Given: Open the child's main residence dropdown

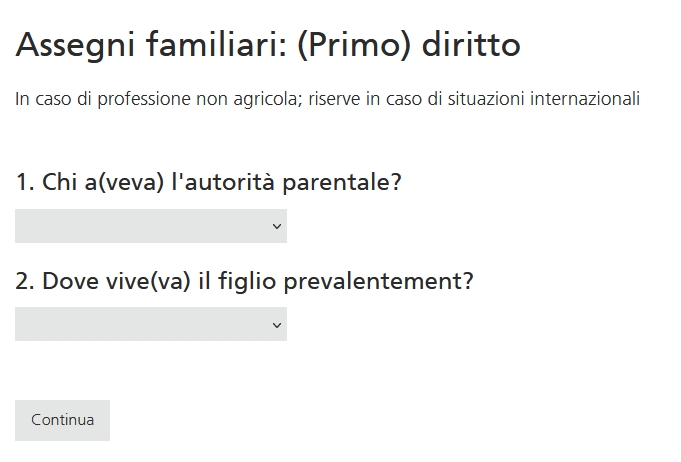Looking at the screenshot, I should pyautogui.click(x=150, y=324).
